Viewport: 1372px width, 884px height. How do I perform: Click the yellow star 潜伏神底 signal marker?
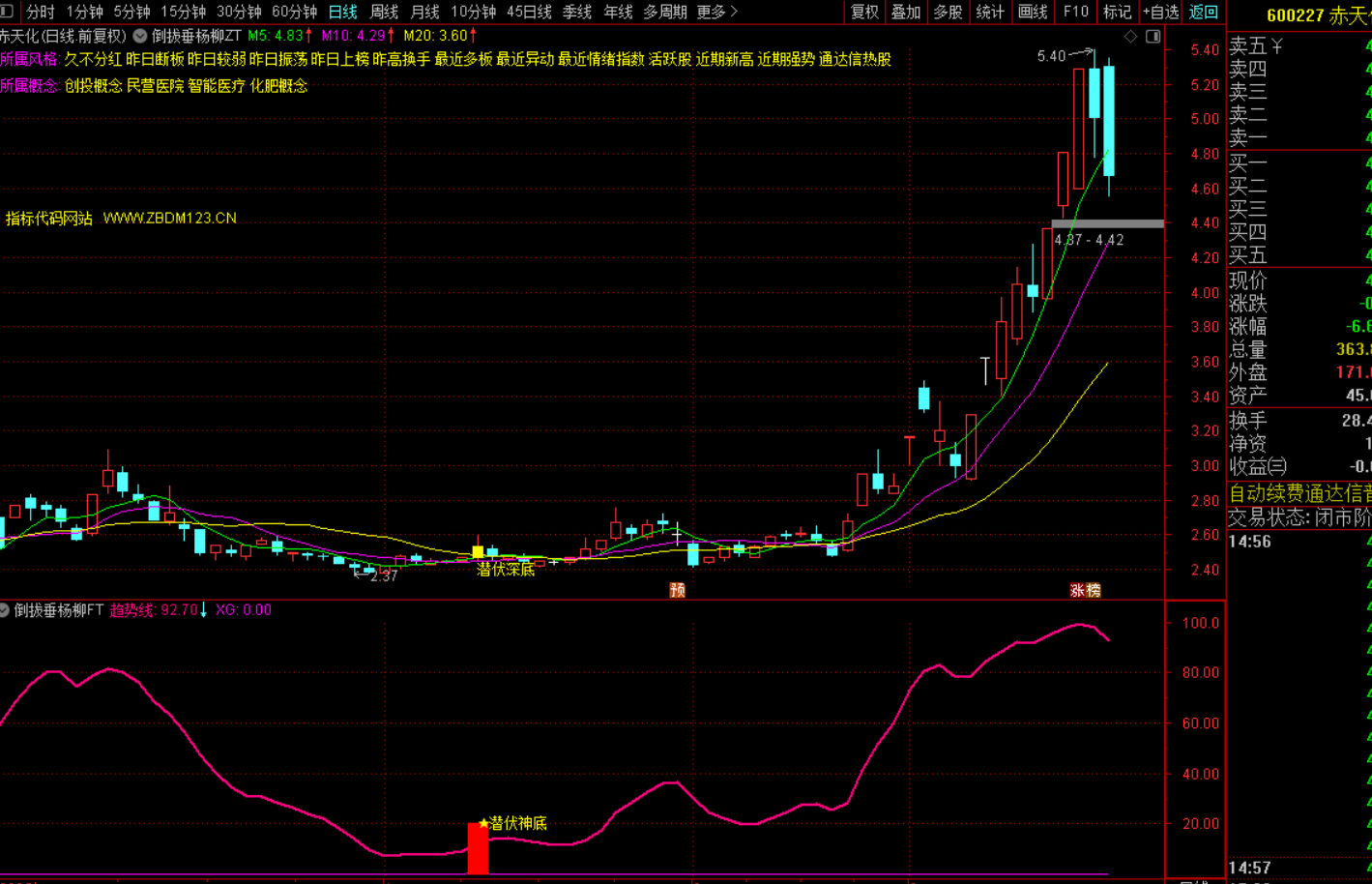484,823
